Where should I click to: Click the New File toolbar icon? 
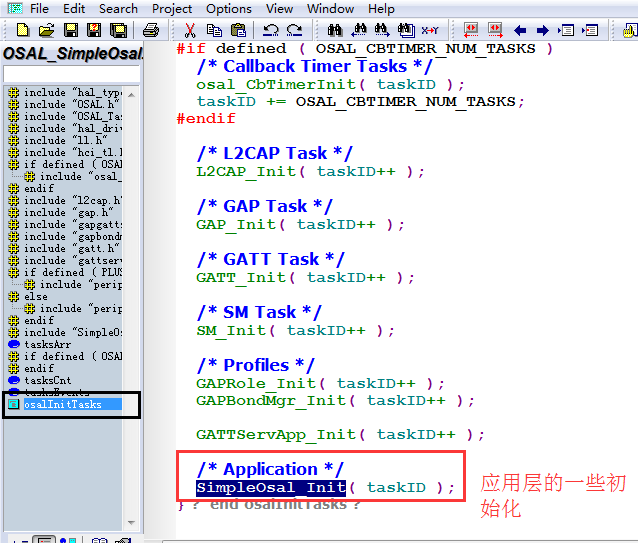coord(20,30)
